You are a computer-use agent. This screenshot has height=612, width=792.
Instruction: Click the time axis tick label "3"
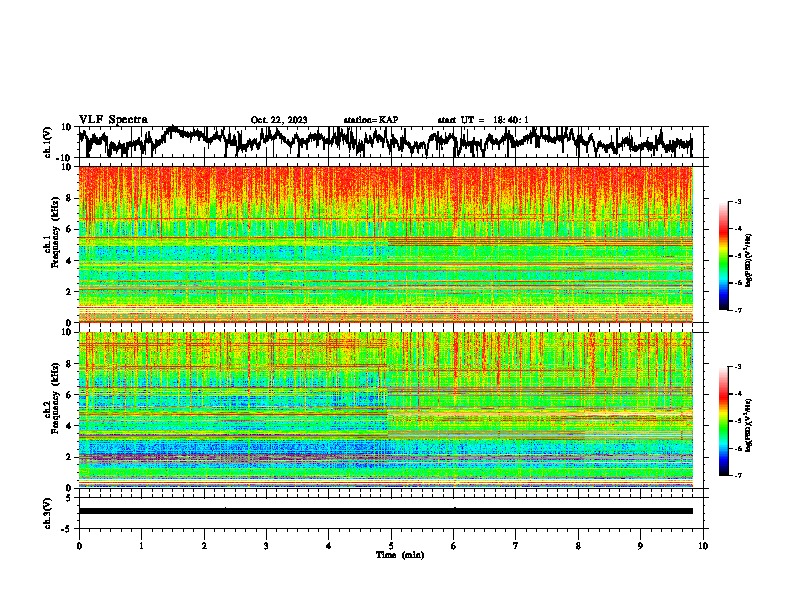(x=266, y=546)
